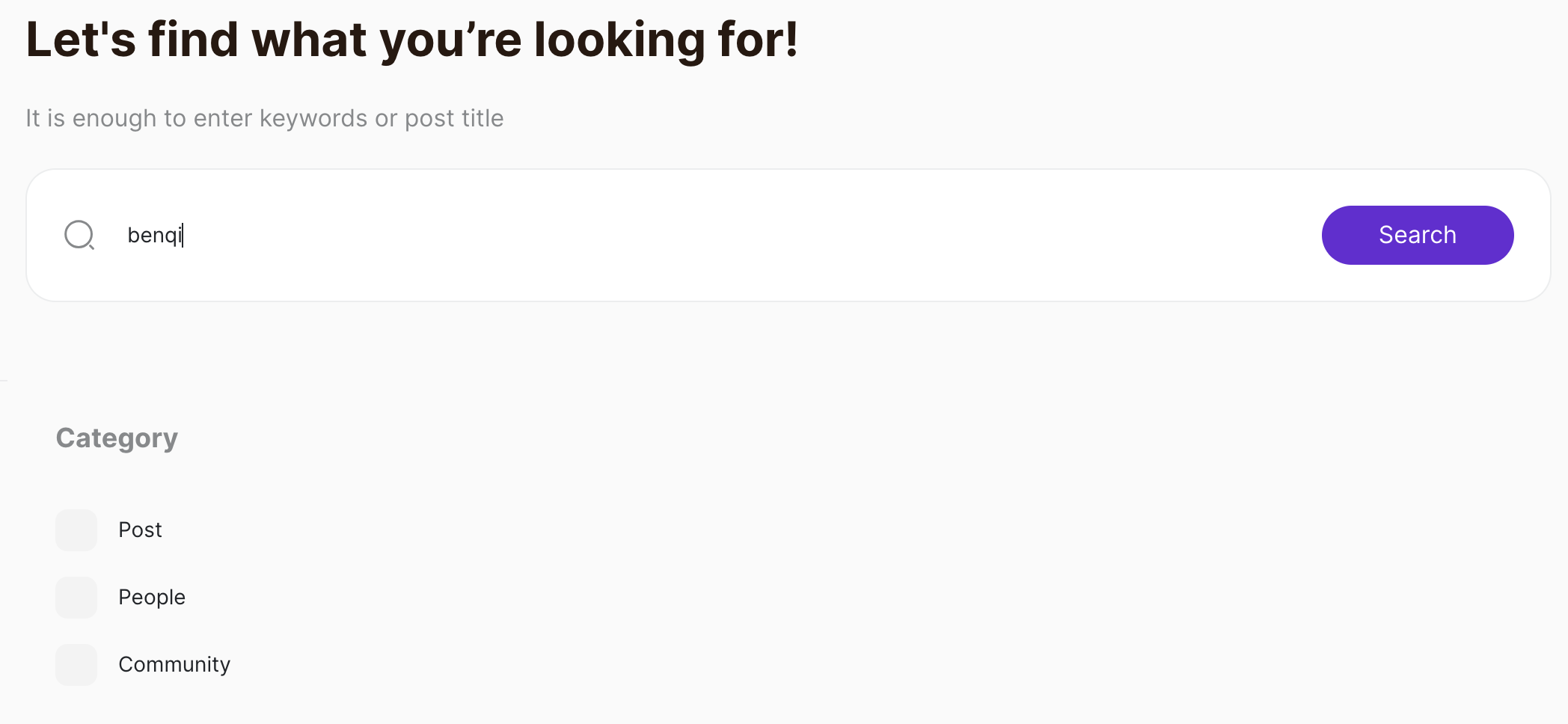The width and height of the screenshot is (1568, 724).
Task: Click the 'Let's find what you're looking for!' heading
Action: 411,39
